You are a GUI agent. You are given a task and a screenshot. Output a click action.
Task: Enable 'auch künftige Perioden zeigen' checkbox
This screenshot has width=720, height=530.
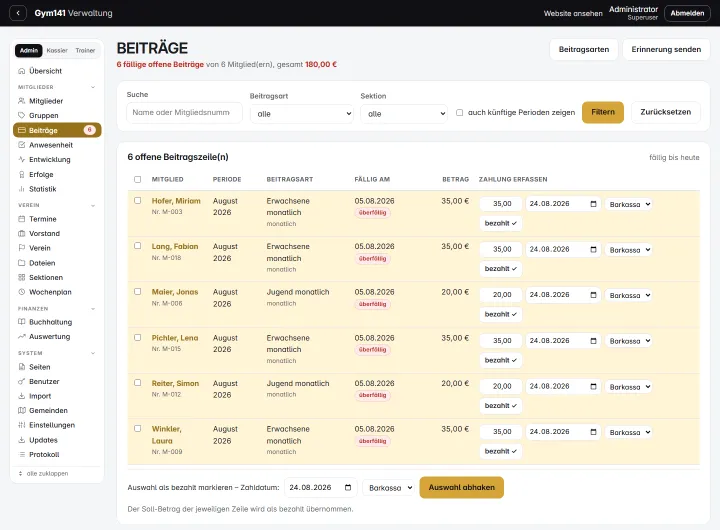459,113
